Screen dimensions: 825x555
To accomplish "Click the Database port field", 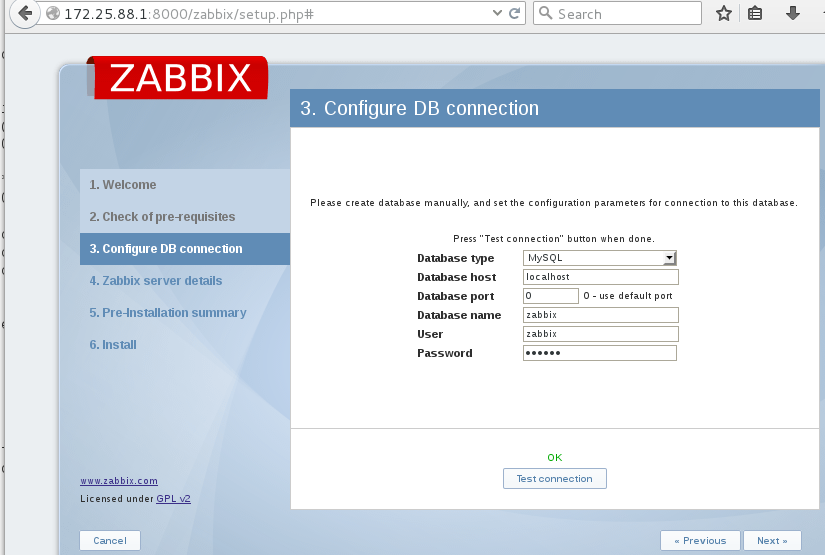I will (x=551, y=296).
